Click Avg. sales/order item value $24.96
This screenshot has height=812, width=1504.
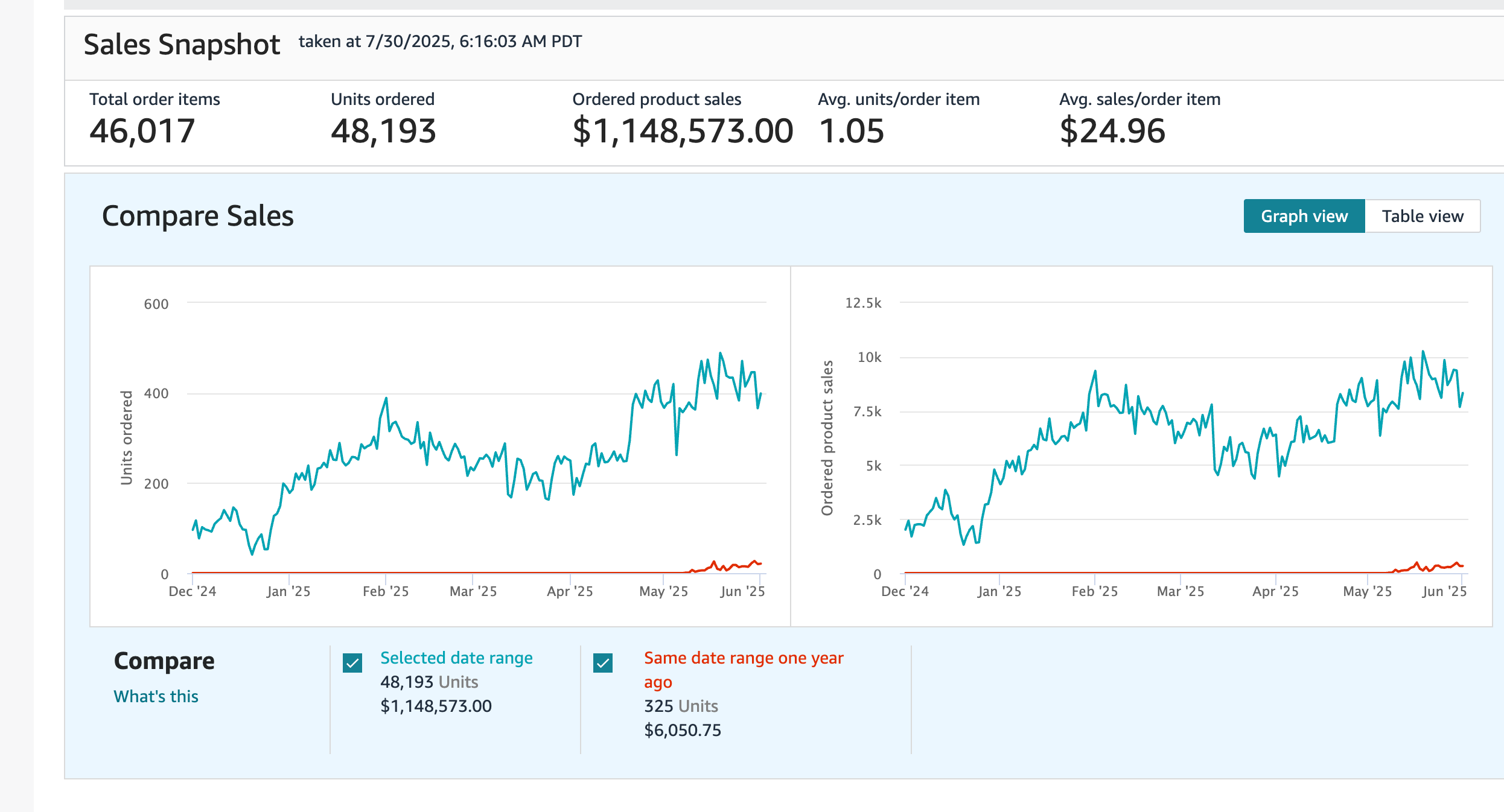pos(1112,131)
